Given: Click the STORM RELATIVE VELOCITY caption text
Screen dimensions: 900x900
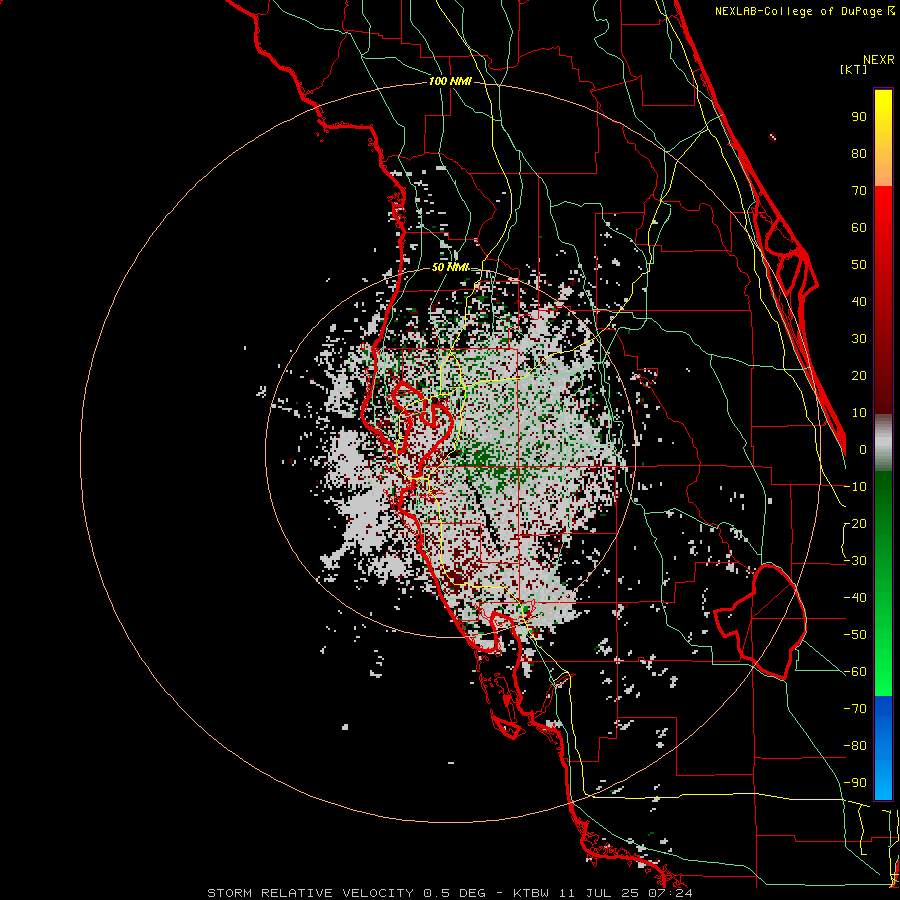Looking at the screenshot, I should pyautogui.click(x=311, y=893).
